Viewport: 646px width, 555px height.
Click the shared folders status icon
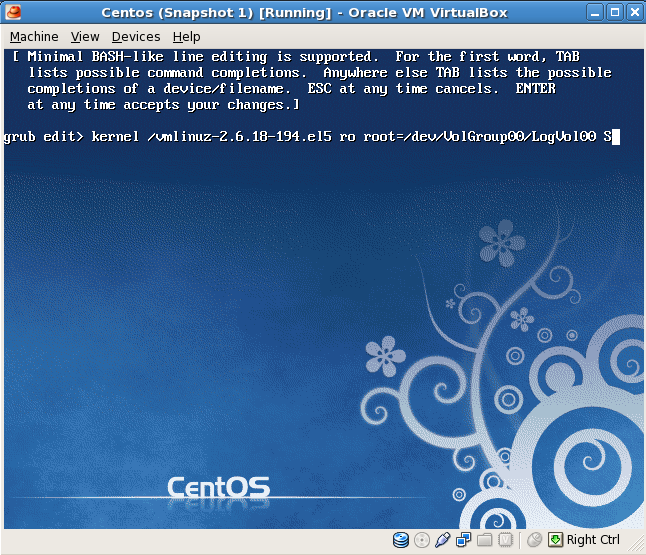pyautogui.click(x=485, y=540)
